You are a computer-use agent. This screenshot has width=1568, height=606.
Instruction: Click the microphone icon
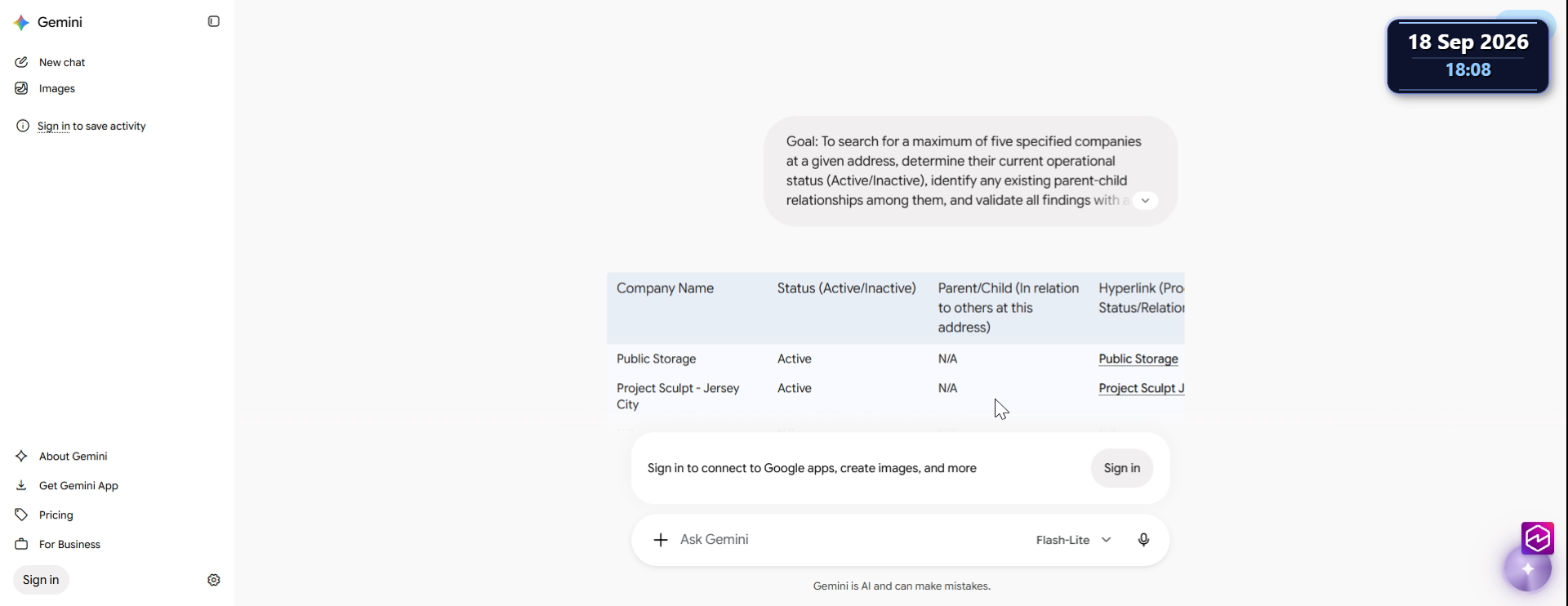(1143, 540)
